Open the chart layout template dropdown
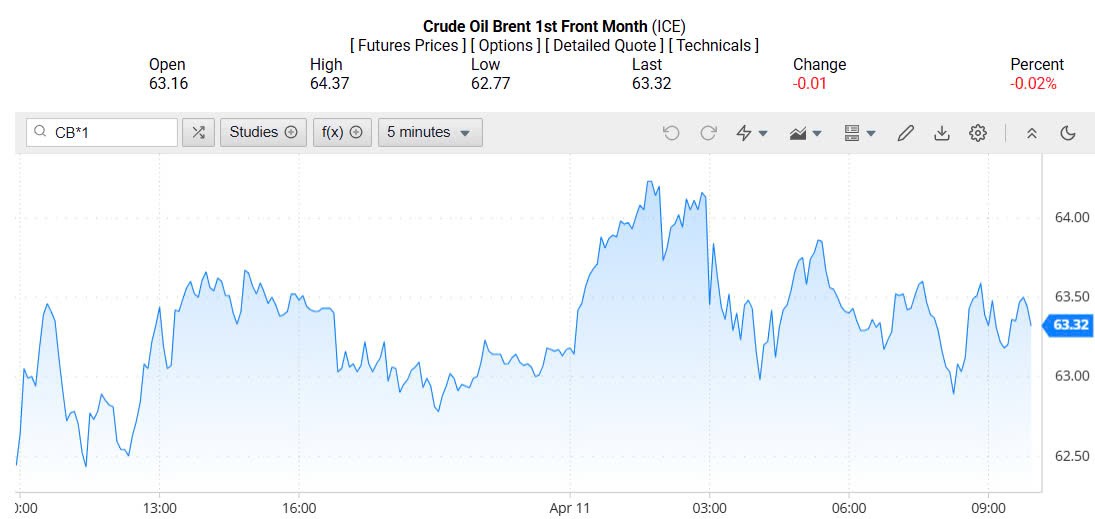The width and height of the screenshot is (1095, 519). [x=859, y=133]
